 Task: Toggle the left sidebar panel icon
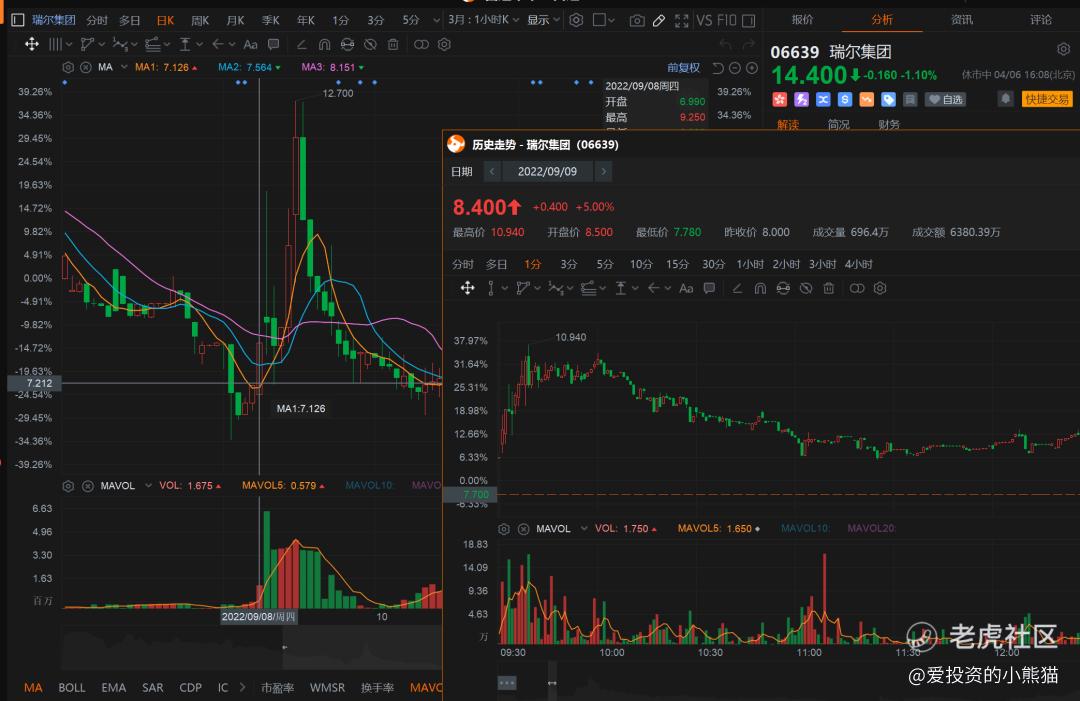[x=18, y=20]
